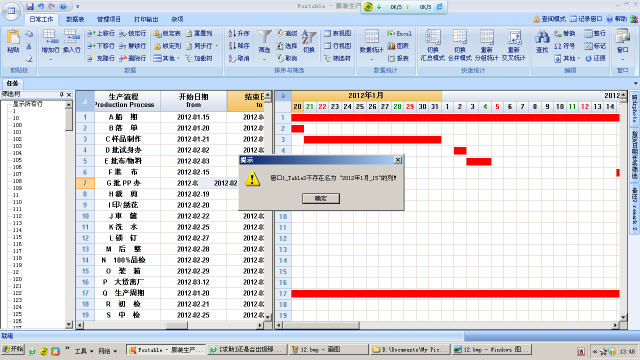
Task: Open dropdown arrow under 筛选 filter
Action: pyautogui.click(x=264, y=60)
